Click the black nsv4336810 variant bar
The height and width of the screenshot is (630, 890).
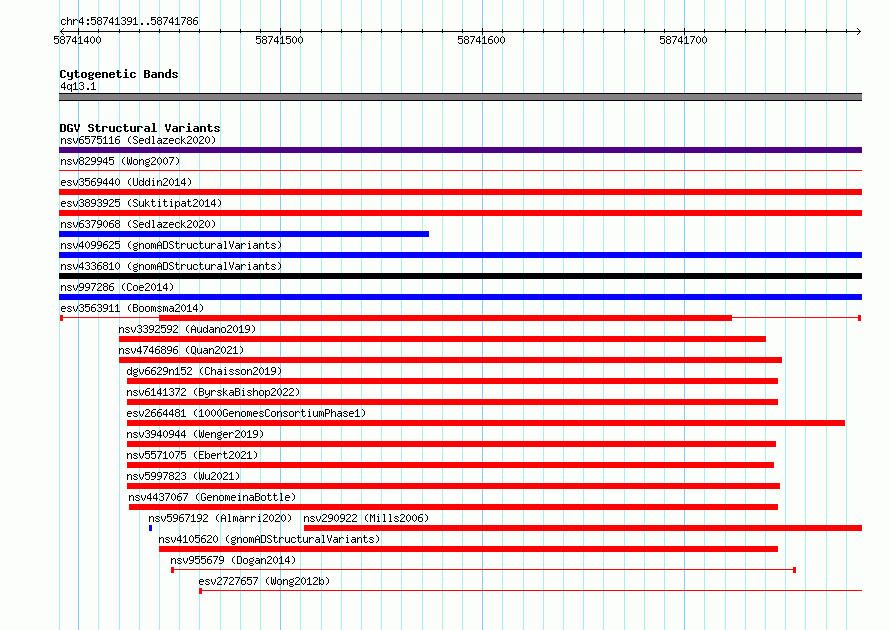tap(460, 276)
